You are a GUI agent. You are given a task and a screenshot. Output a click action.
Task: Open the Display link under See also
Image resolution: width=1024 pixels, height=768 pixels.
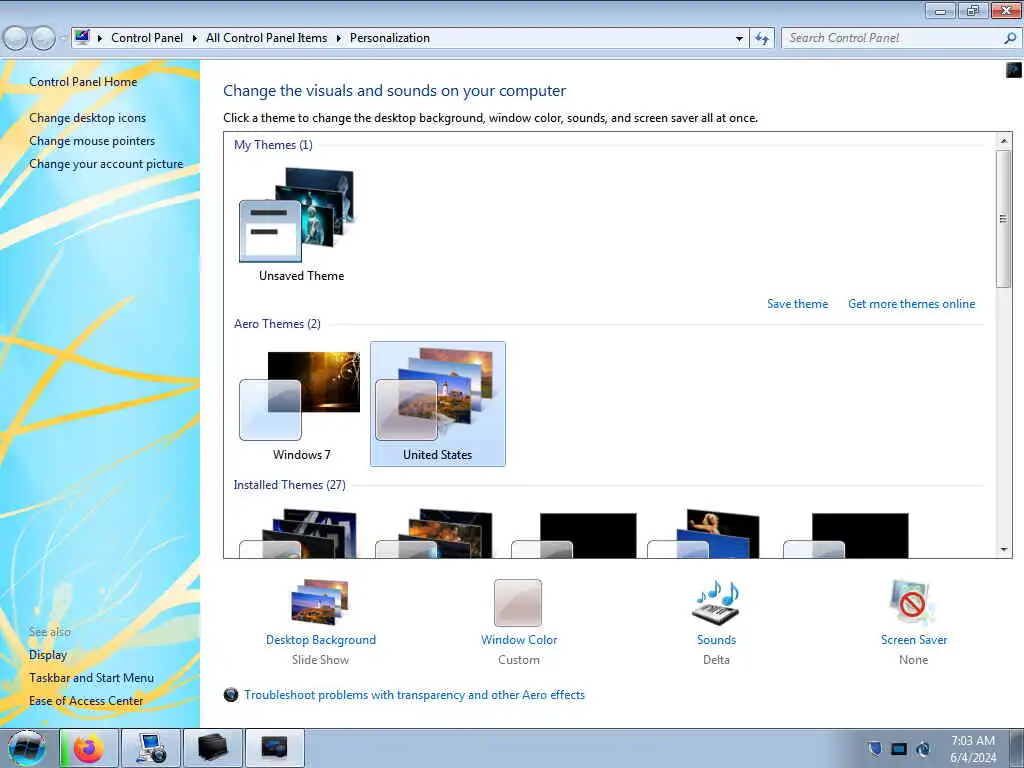point(48,655)
